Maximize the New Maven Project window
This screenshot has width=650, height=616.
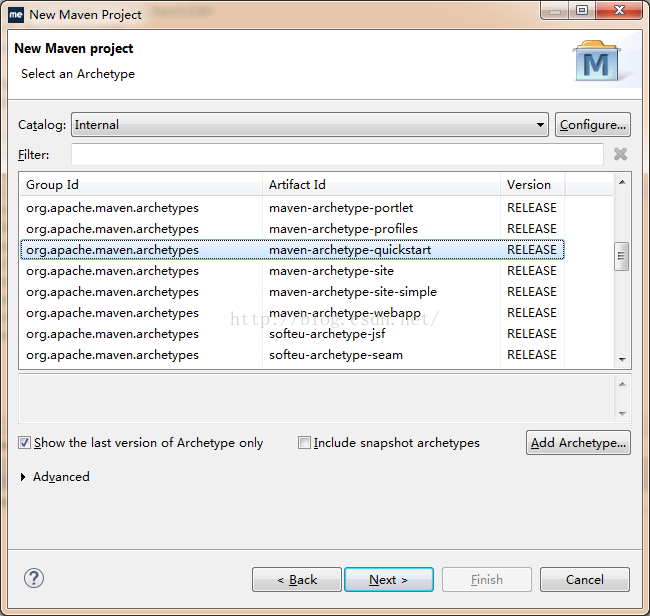582,11
